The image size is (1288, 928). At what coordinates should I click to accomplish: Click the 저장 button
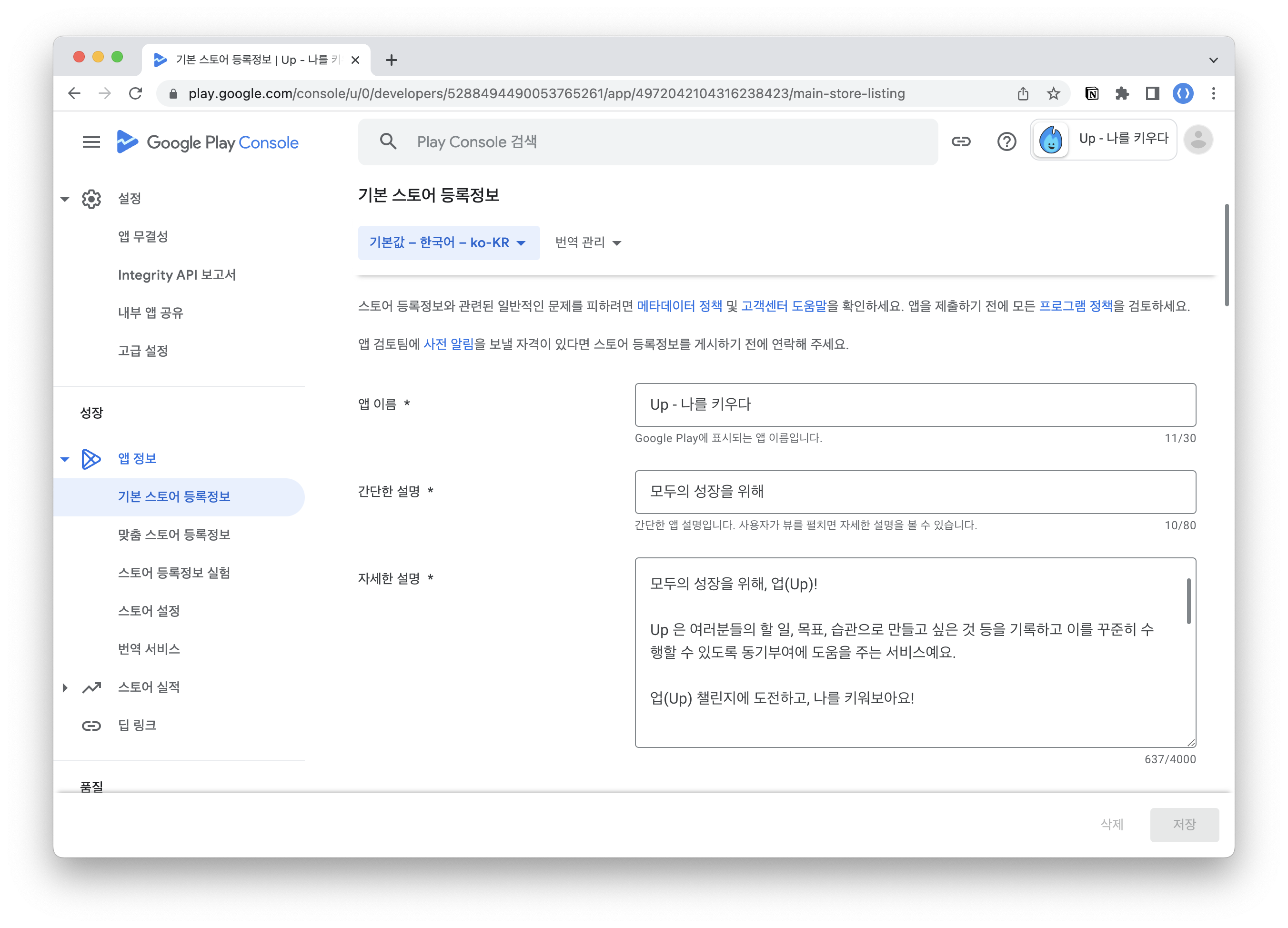[x=1184, y=824]
